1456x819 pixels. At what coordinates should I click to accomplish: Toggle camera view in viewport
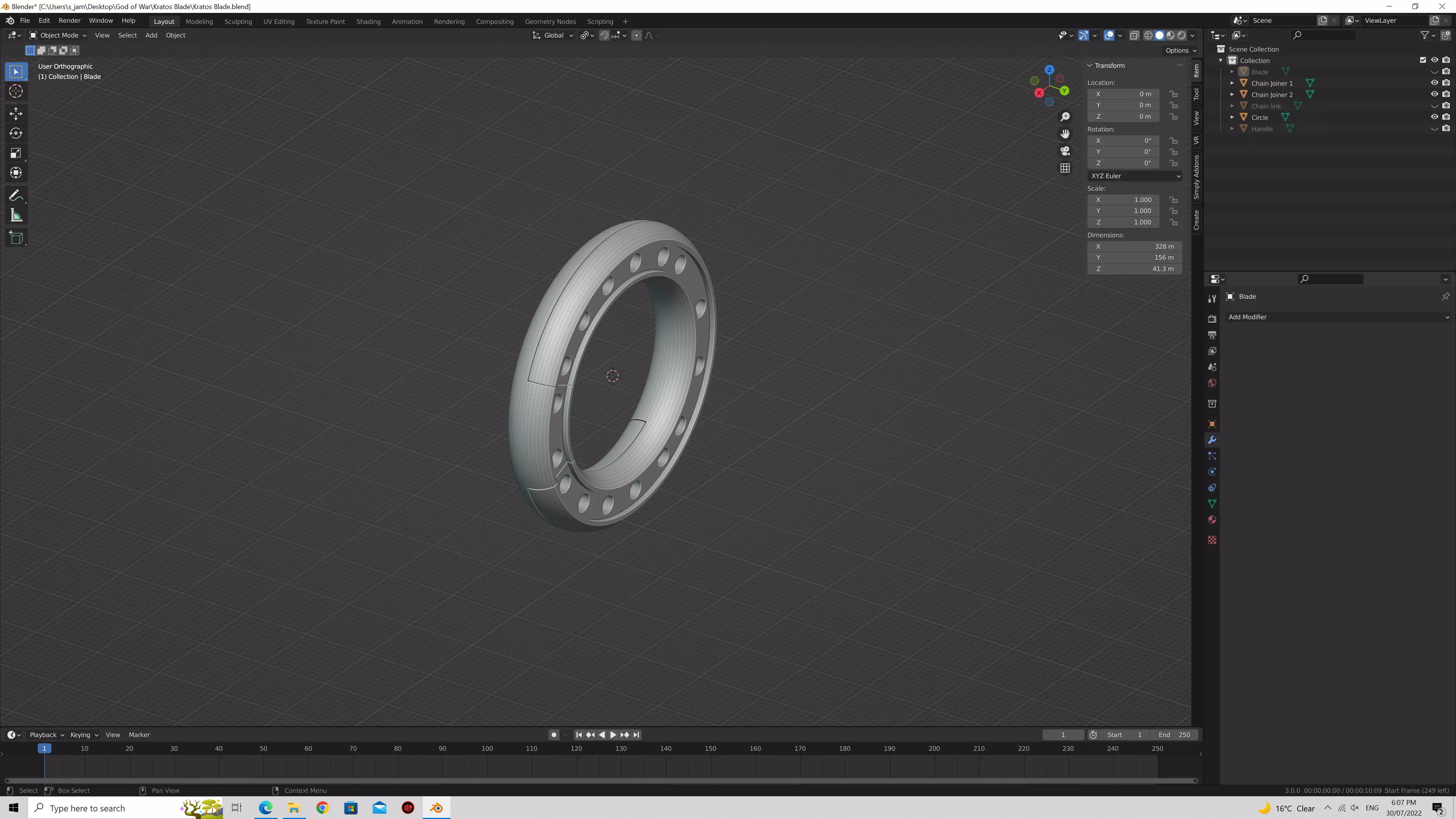point(1065,151)
